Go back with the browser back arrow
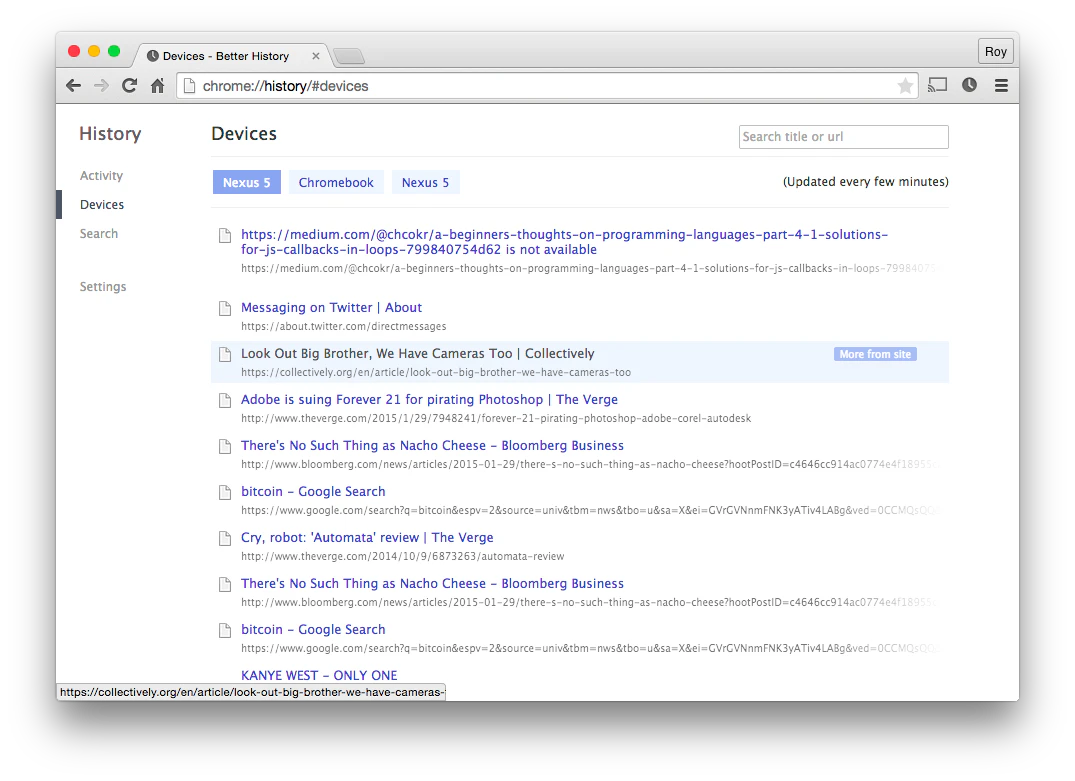 click(x=73, y=86)
